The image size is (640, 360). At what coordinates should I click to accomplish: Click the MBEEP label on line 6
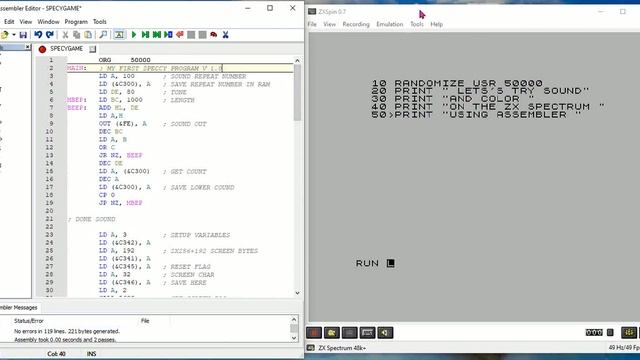pyautogui.click(x=76, y=100)
